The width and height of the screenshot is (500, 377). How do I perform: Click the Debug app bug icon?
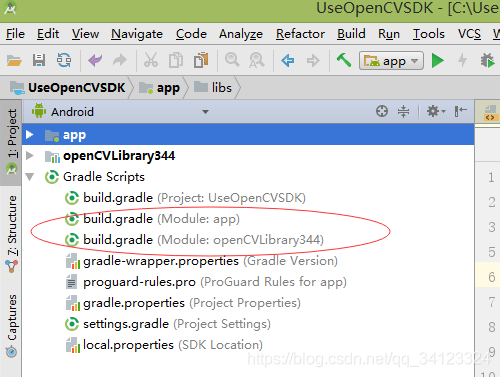click(x=487, y=61)
